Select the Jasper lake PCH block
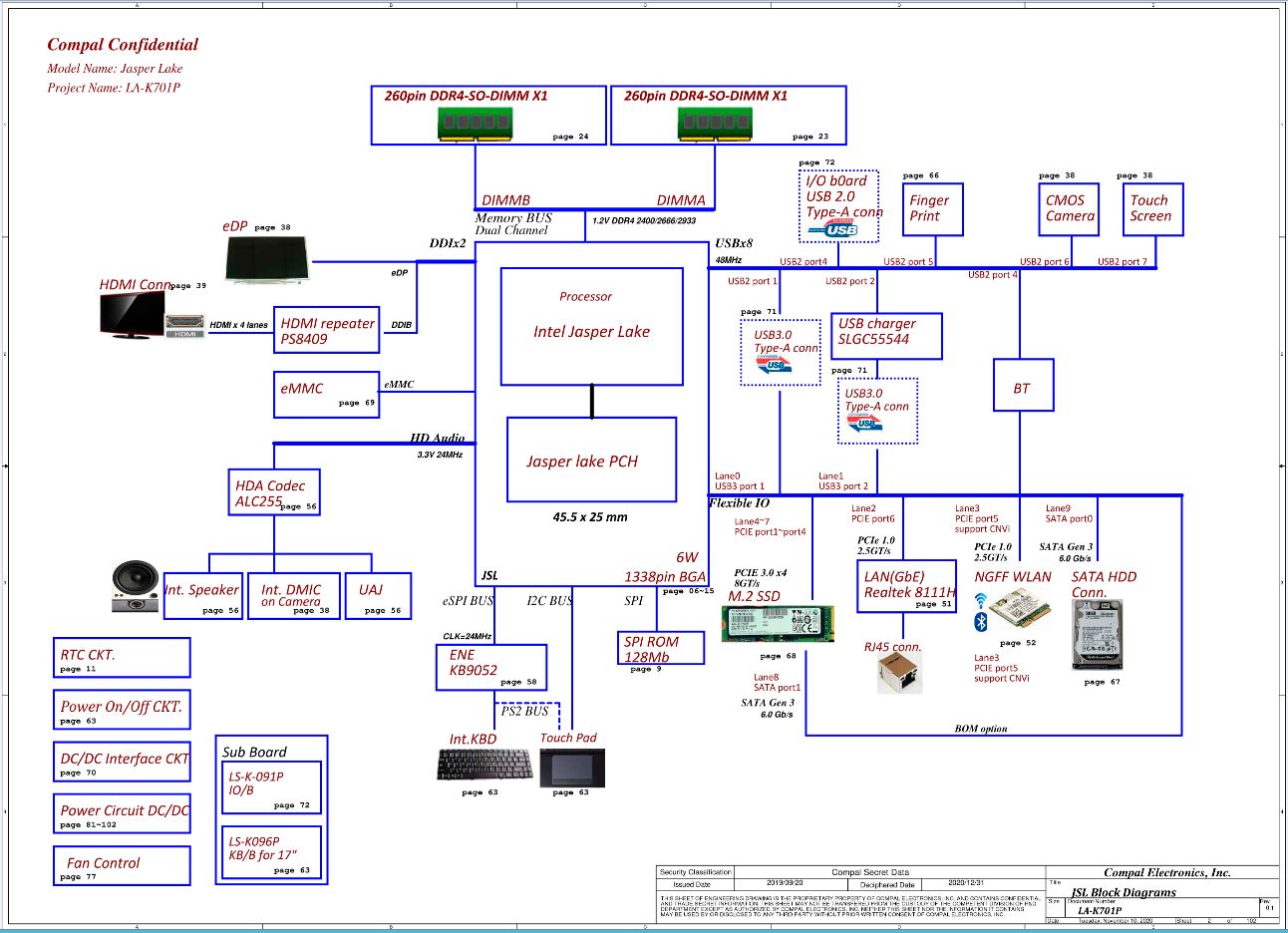Image resolution: width=1288 pixels, height=933 pixels. [591, 460]
